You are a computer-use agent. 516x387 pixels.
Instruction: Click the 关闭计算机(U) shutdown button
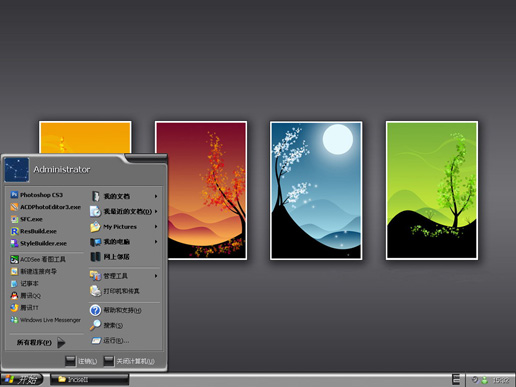tap(129, 361)
